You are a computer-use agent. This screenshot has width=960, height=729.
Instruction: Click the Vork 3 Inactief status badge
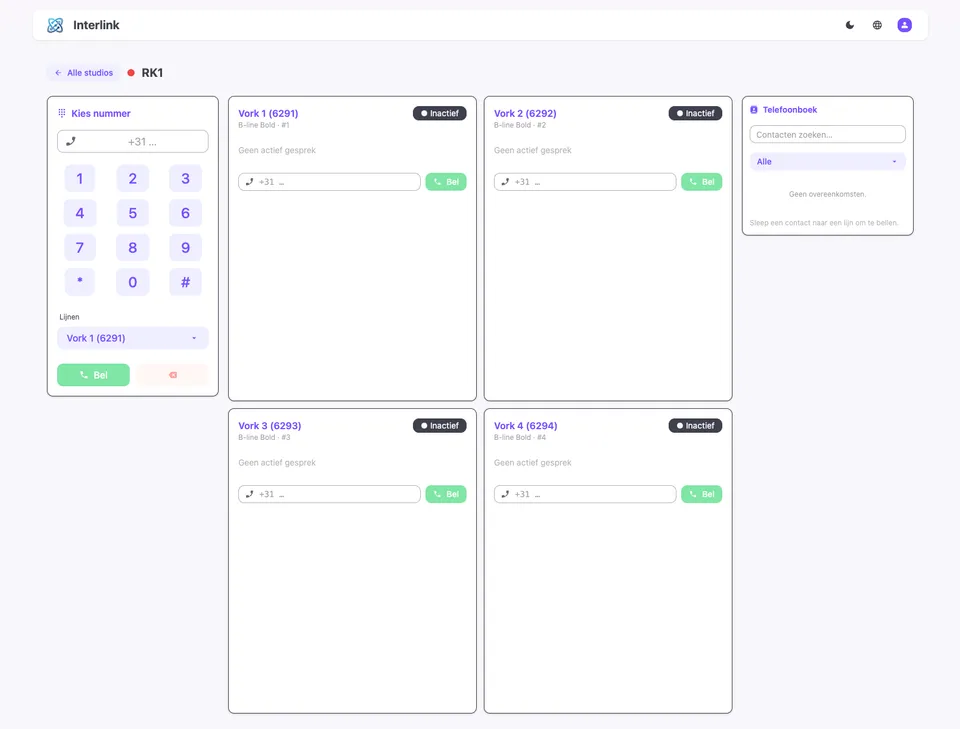click(440, 425)
